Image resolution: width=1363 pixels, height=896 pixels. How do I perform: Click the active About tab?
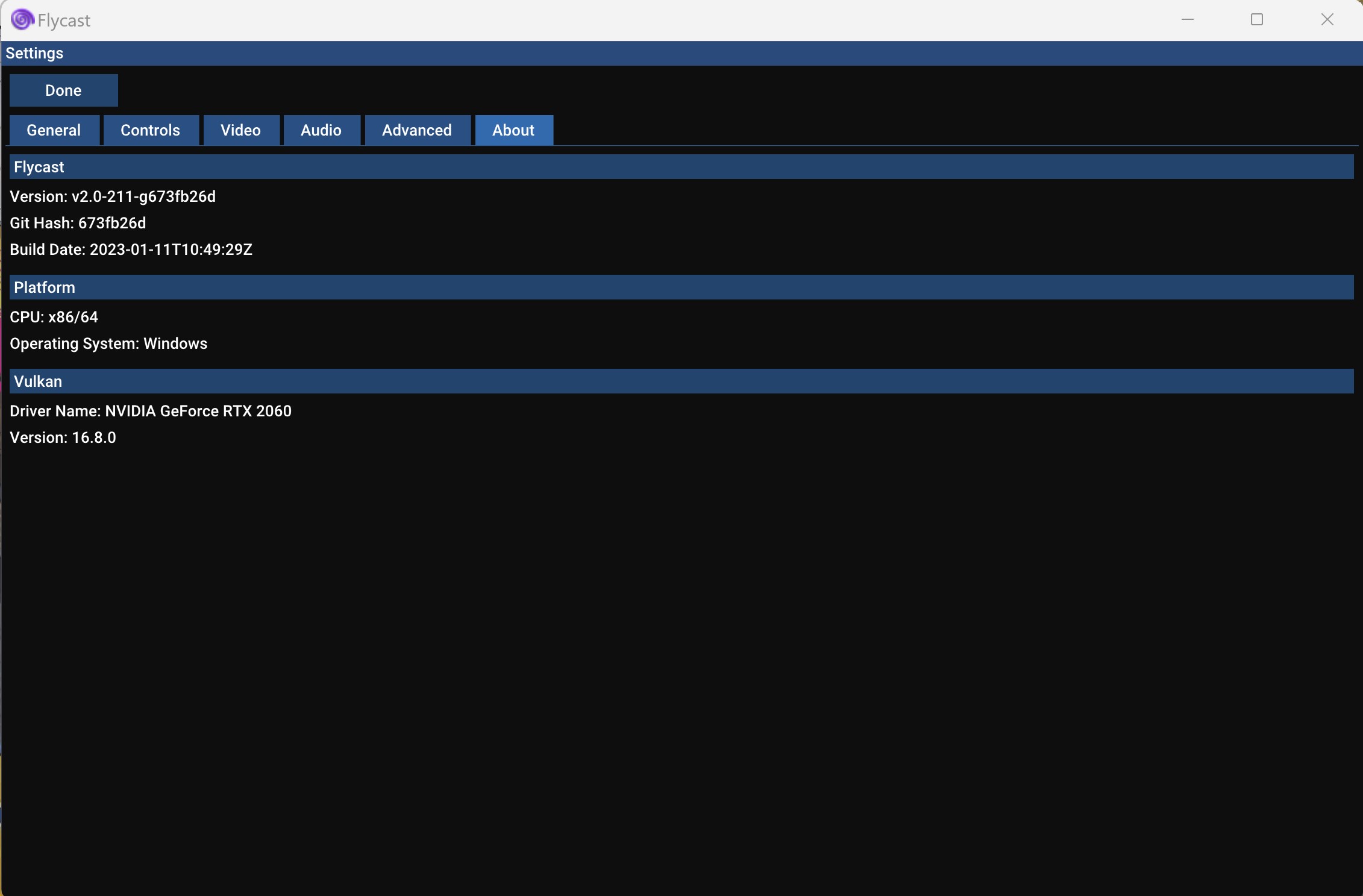[513, 130]
